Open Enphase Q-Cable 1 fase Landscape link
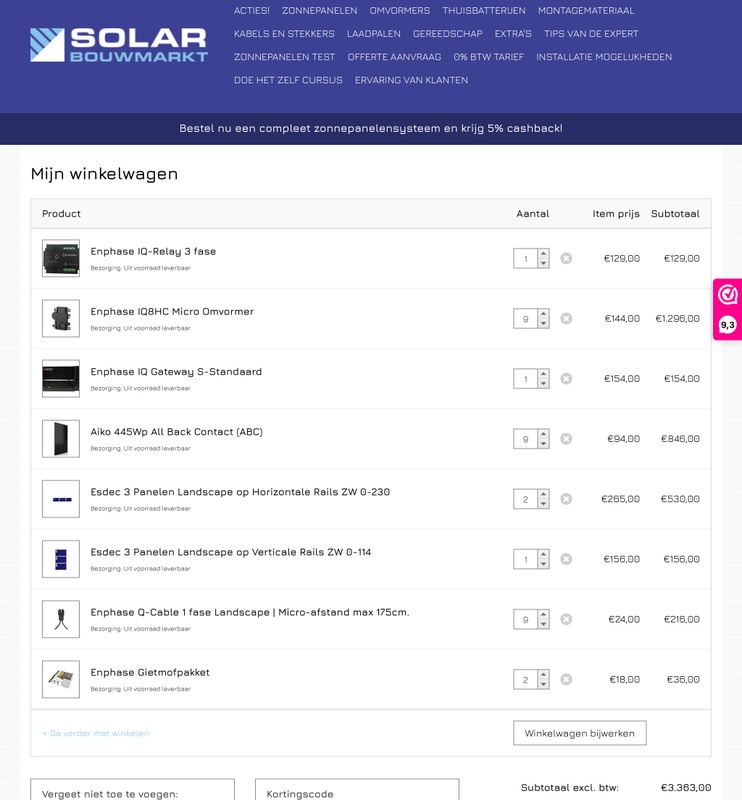 click(x=250, y=613)
